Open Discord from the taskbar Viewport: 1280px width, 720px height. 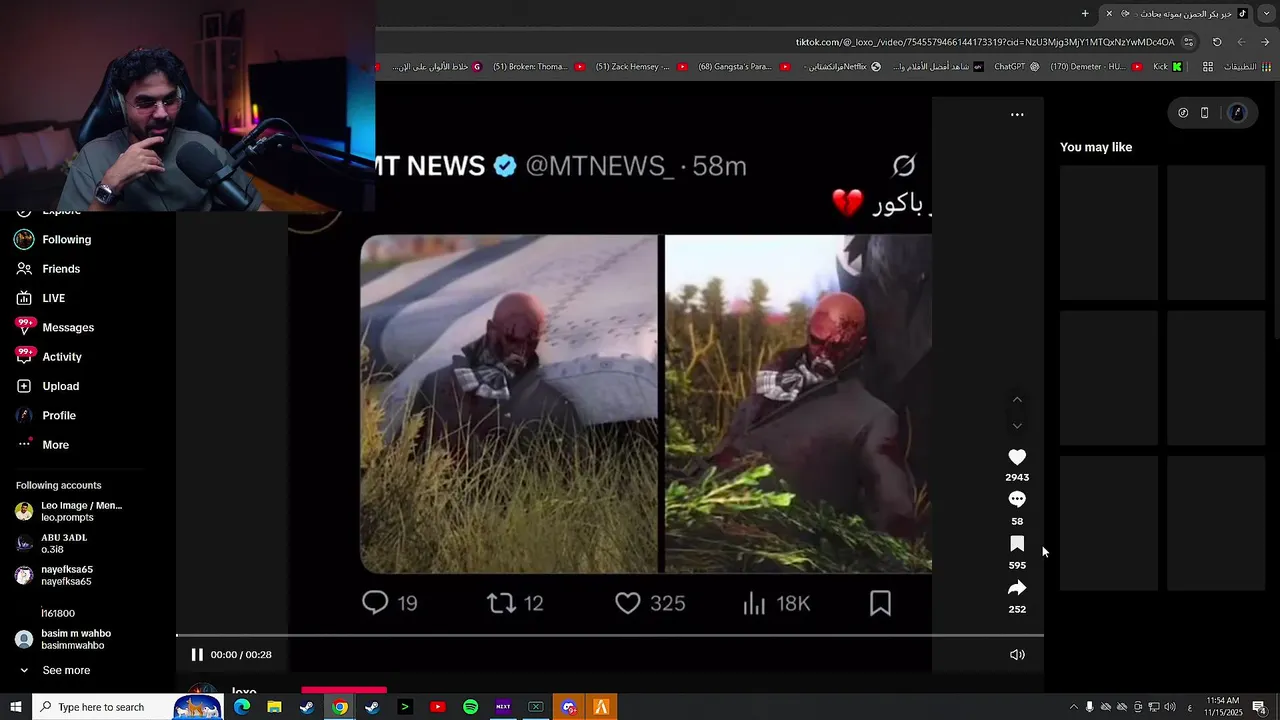point(568,707)
